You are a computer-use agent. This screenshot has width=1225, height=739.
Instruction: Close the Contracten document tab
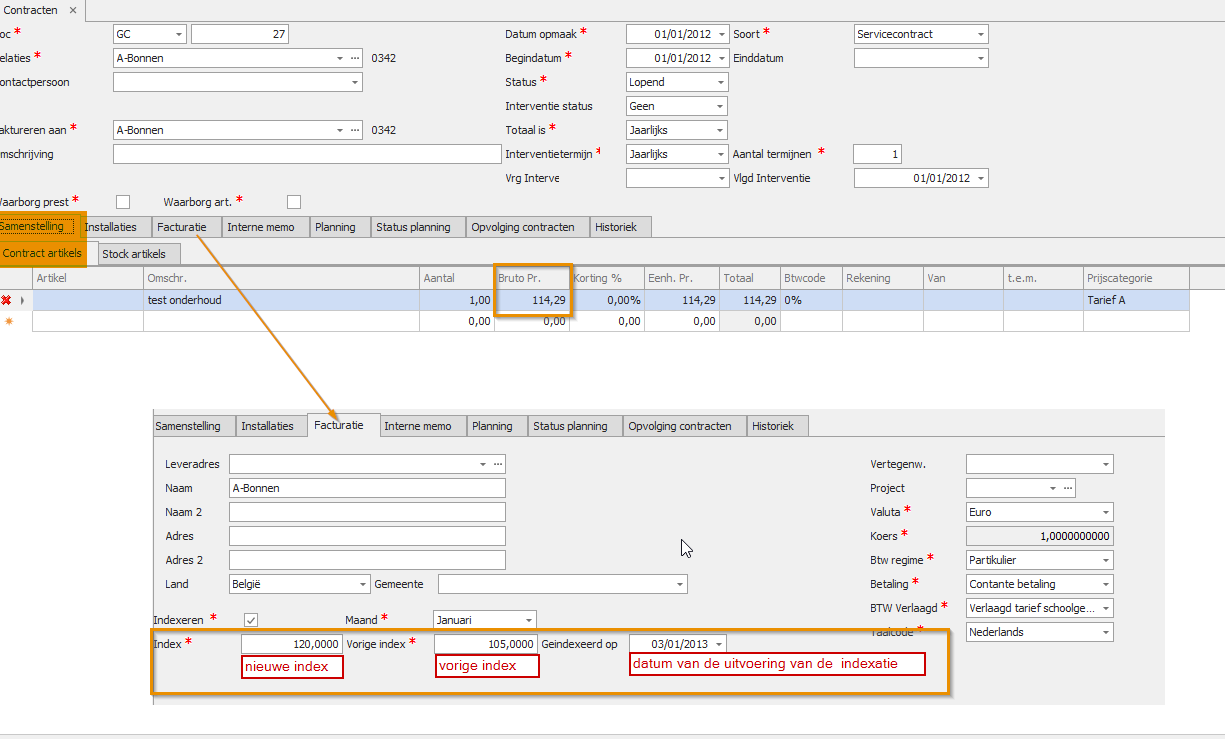click(x=73, y=10)
